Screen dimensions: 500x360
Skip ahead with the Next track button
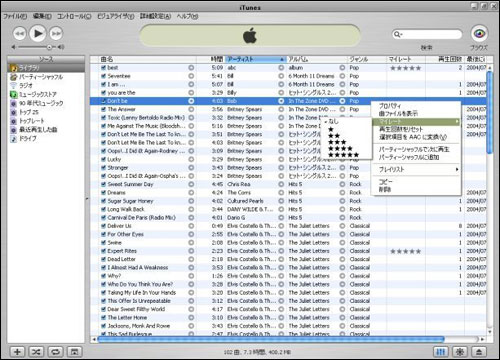pos(56,34)
